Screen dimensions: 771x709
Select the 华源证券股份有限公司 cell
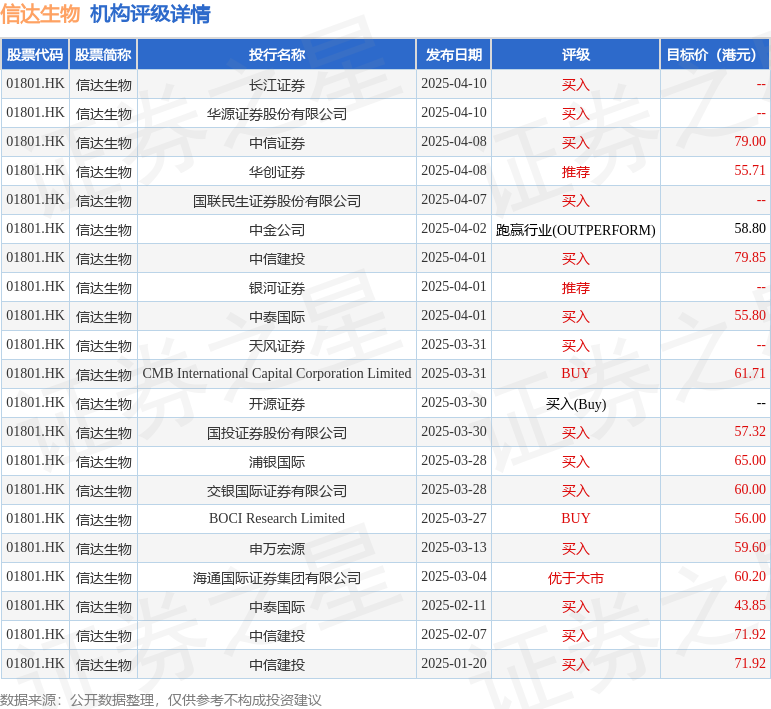[x=277, y=114]
